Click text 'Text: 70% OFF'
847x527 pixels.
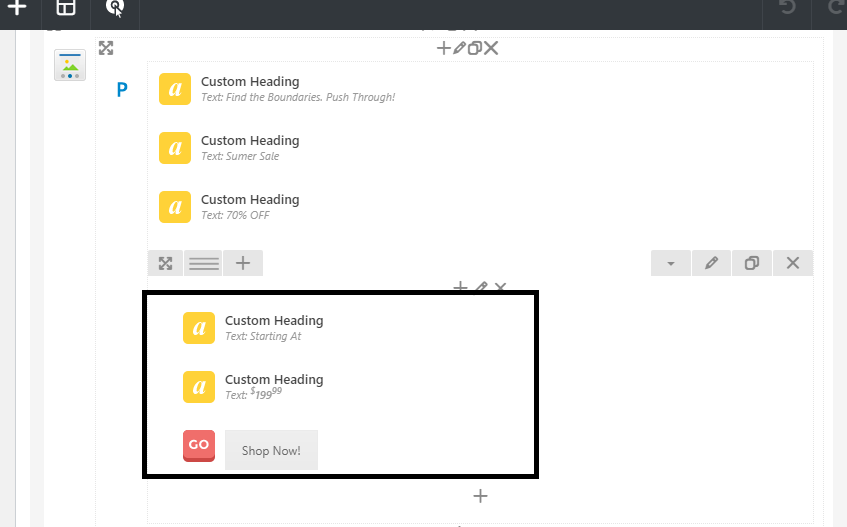point(235,215)
